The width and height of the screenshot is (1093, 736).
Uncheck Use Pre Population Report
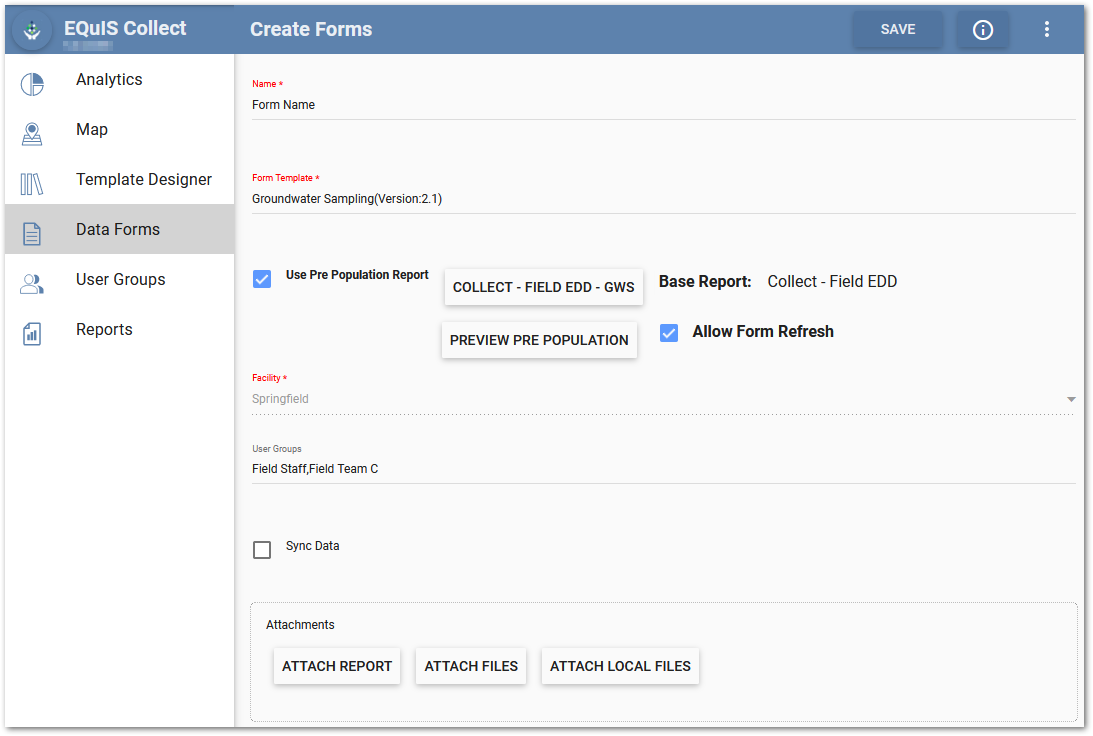click(x=262, y=279)
